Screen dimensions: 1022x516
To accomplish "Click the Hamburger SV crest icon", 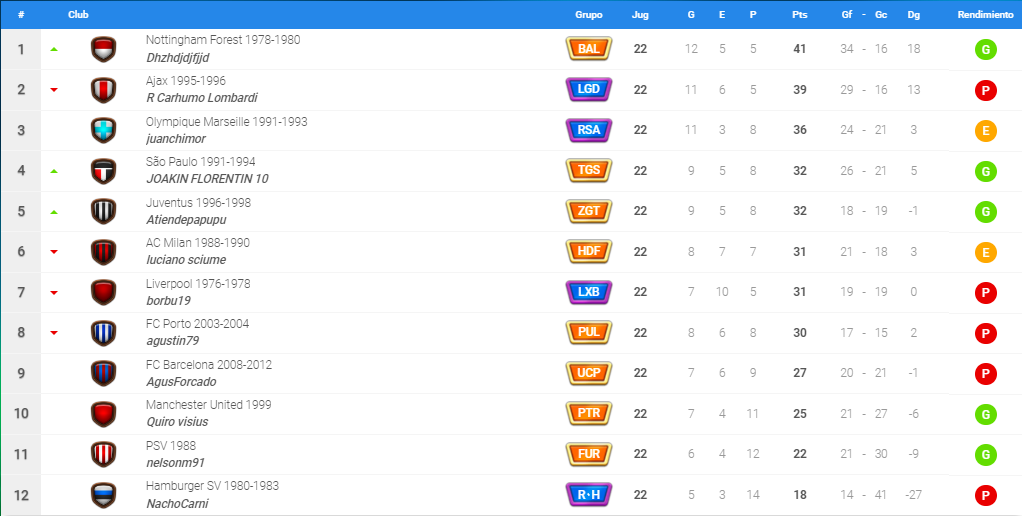I will pyautogui.click(x=103, y=495).
